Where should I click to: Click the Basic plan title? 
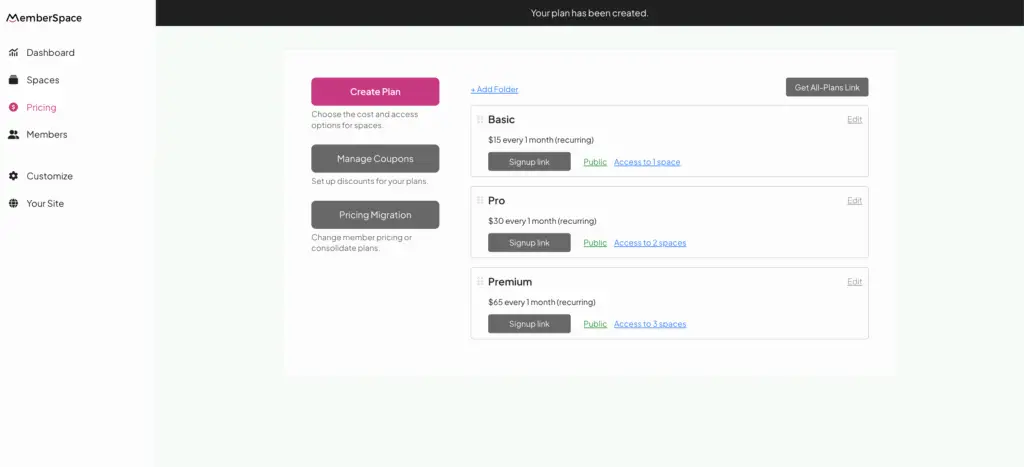point(501,120)
